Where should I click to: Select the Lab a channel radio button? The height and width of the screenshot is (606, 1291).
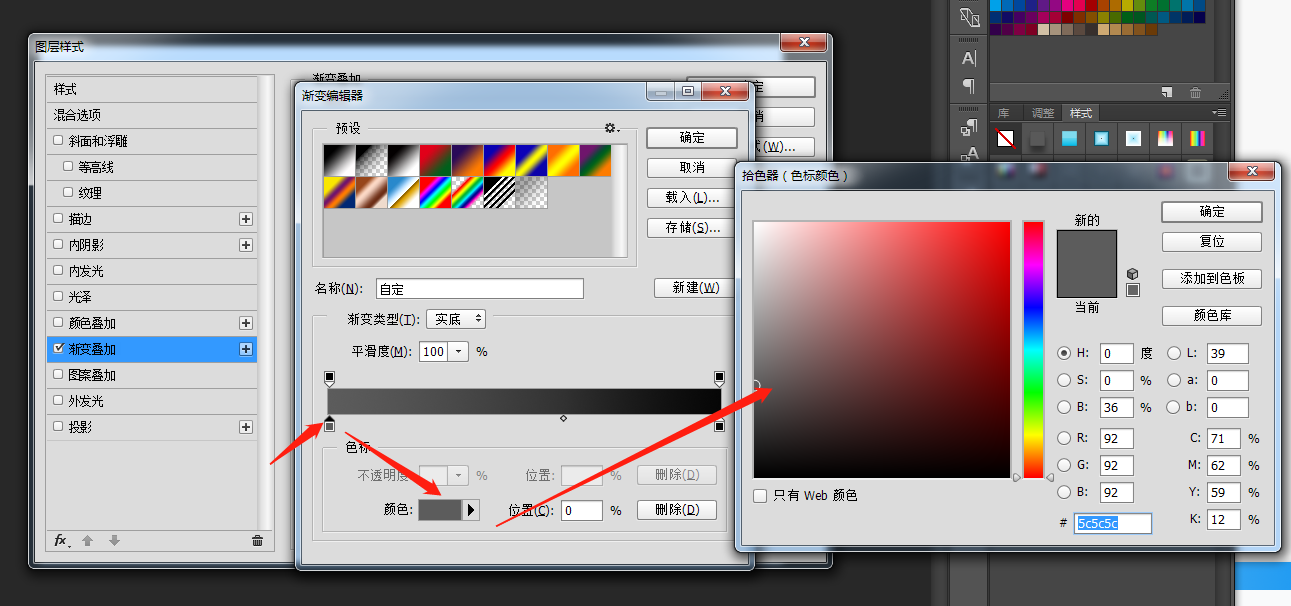(1172, 380)
